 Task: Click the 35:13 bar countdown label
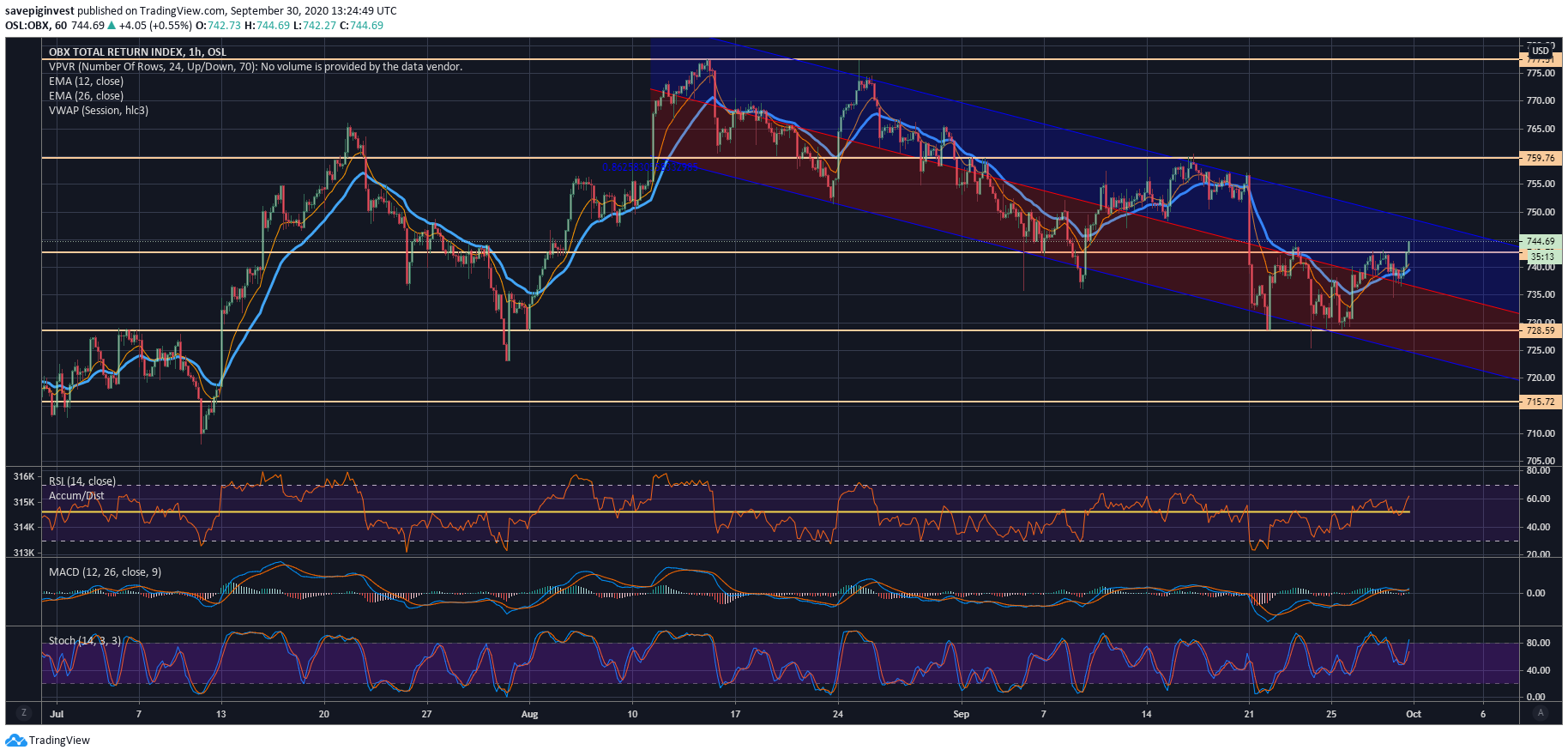(1541, 256)
